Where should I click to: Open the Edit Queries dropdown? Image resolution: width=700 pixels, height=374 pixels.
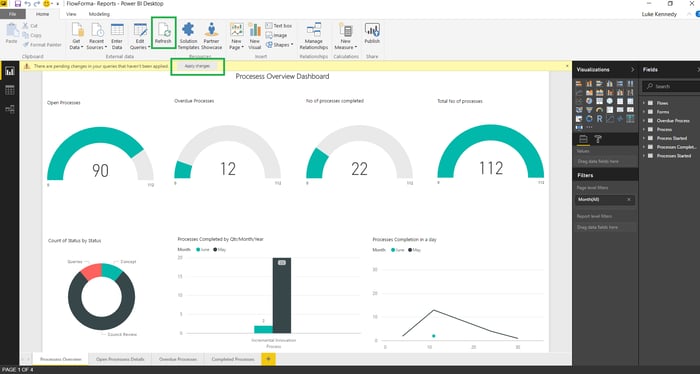pos(140,36)
